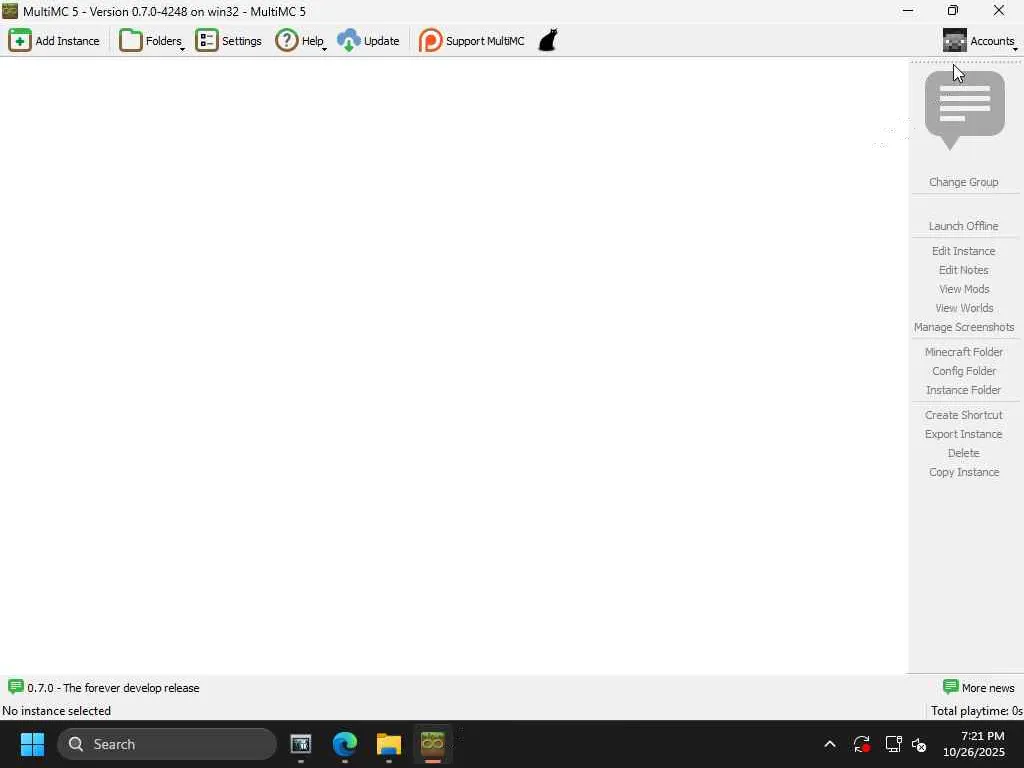Click Export Instance
Viewport: 1024px width, 768px height.
pos(963,434)
